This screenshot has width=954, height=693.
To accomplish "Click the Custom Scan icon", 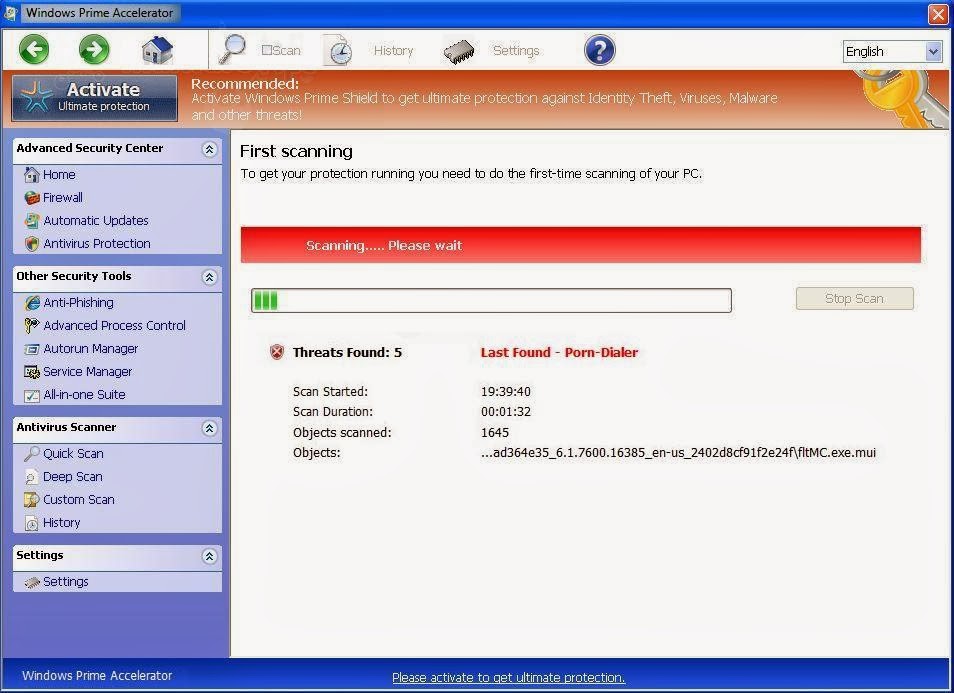I will 32,500.
